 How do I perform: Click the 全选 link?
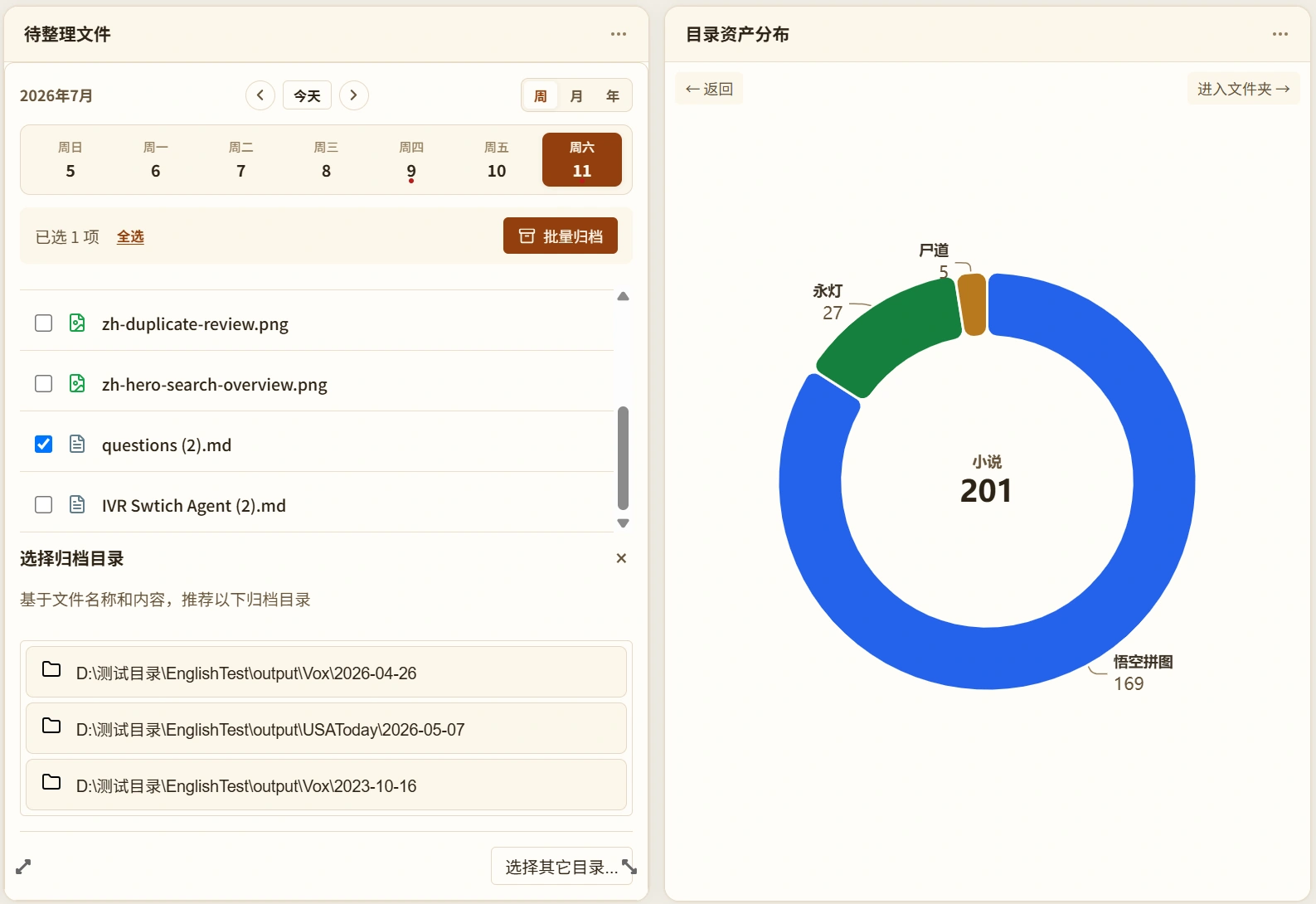pos(130,237)
